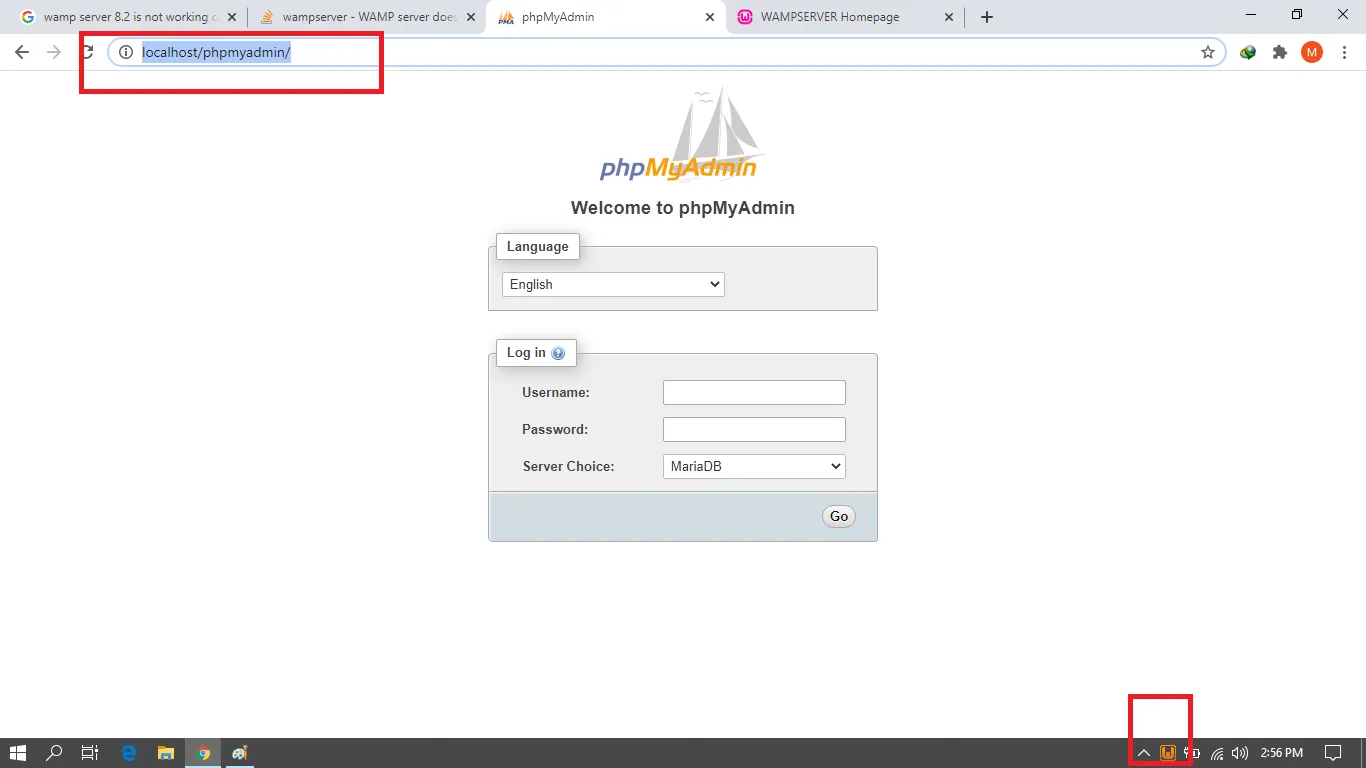
Task: Click the 'Server Choice:' label
Action: 569,466
